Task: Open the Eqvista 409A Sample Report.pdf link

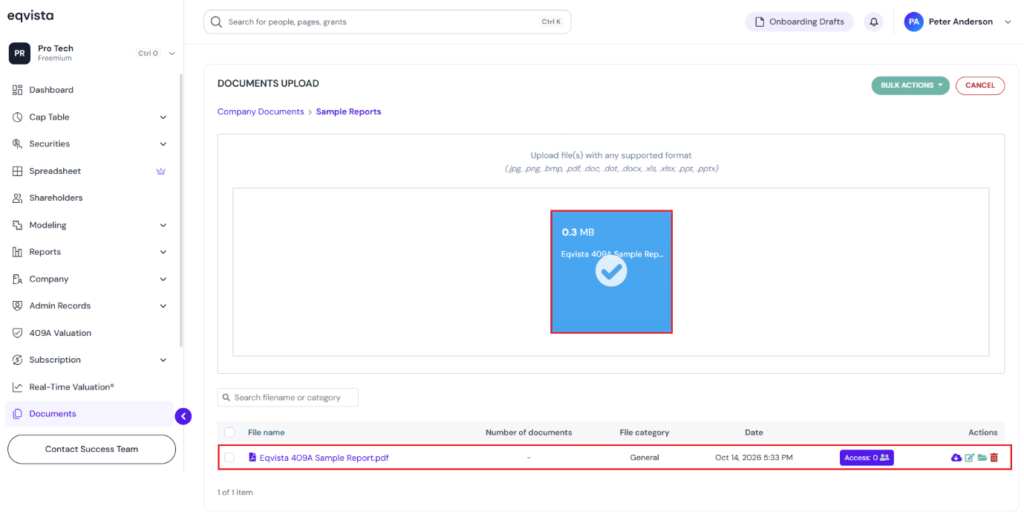Action: tap(324, 458)
